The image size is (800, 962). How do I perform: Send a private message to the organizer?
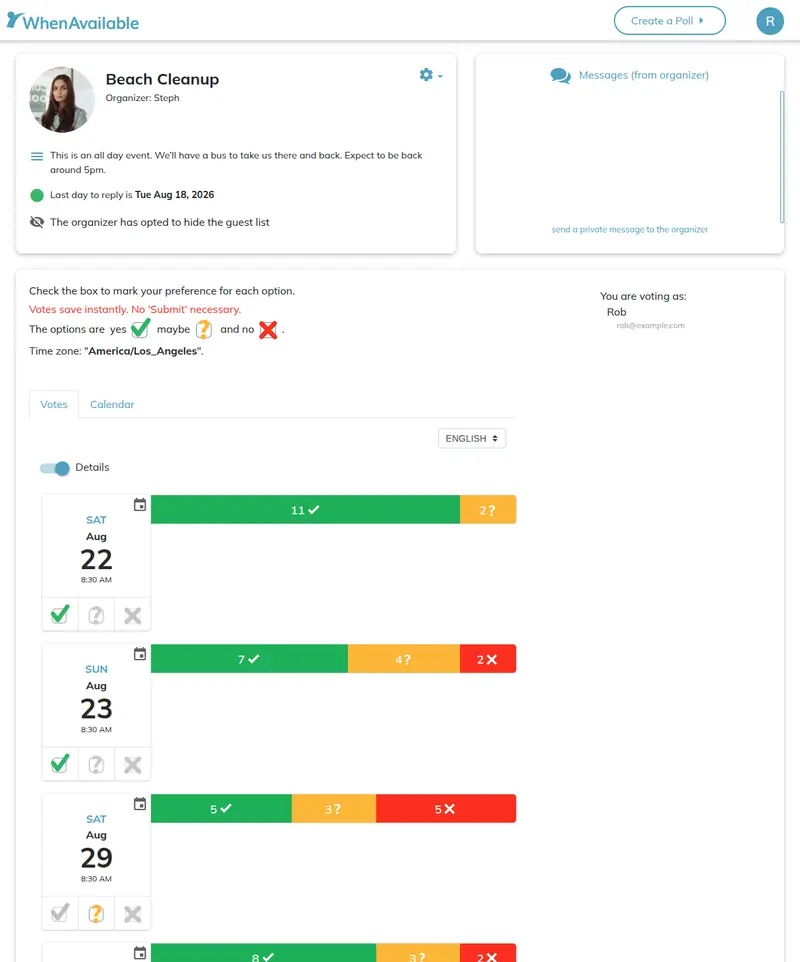[629, 229]
